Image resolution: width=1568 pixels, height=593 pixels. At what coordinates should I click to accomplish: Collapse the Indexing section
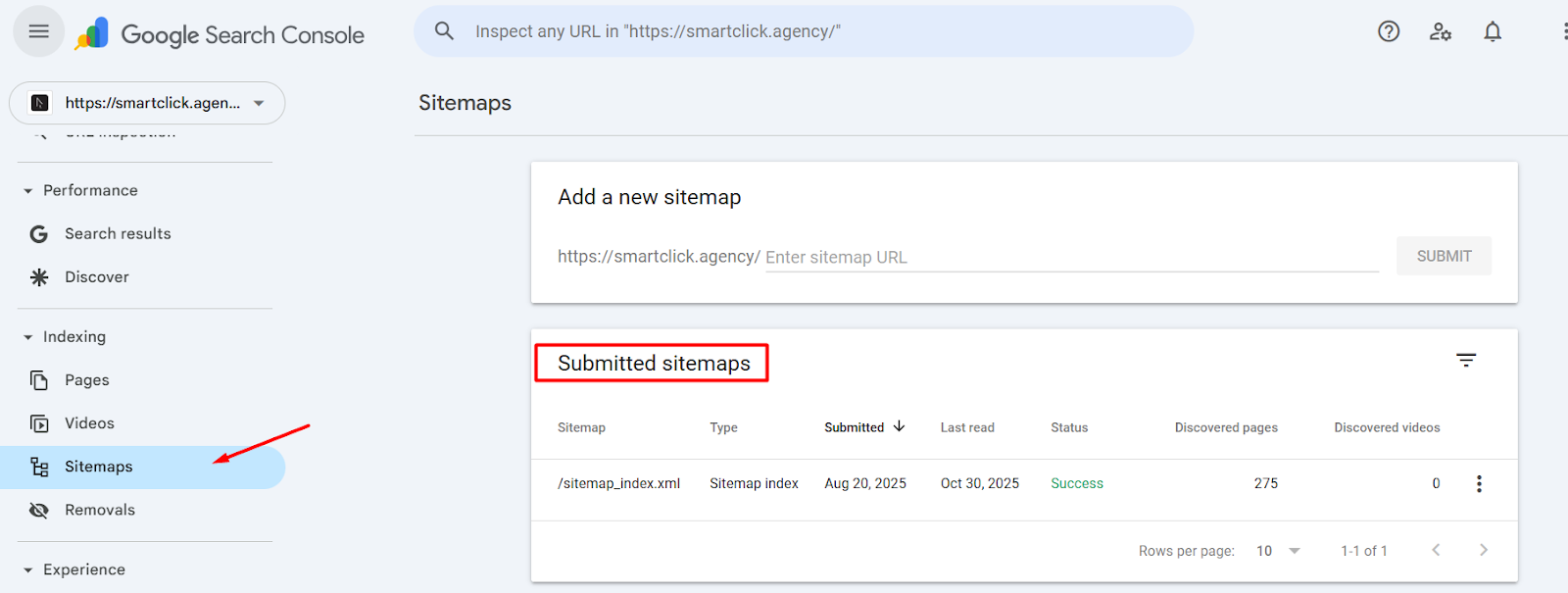(x=28, y=337)
